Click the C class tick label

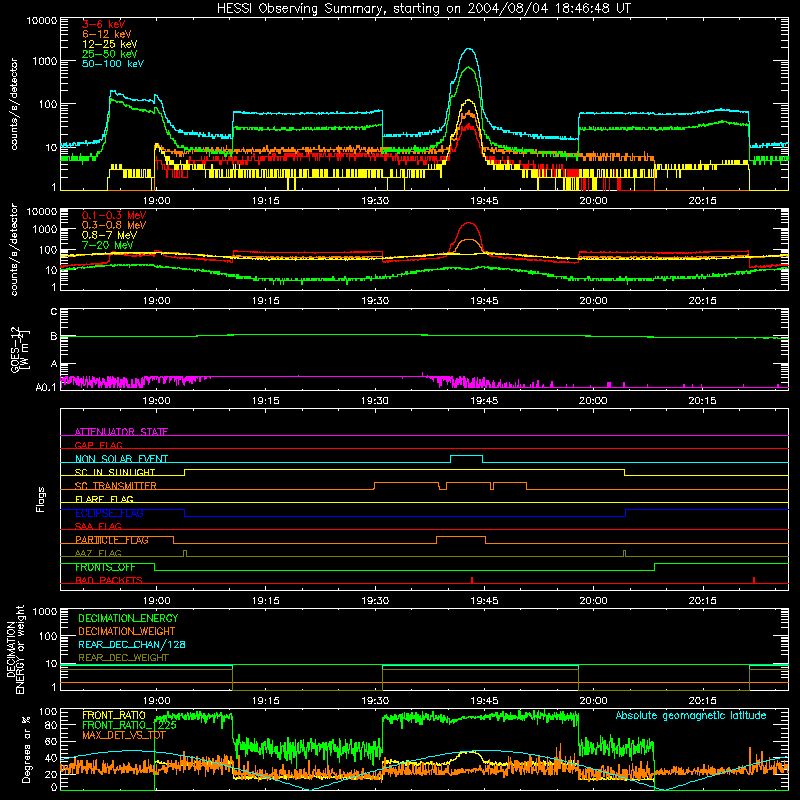tap(54, 311)
